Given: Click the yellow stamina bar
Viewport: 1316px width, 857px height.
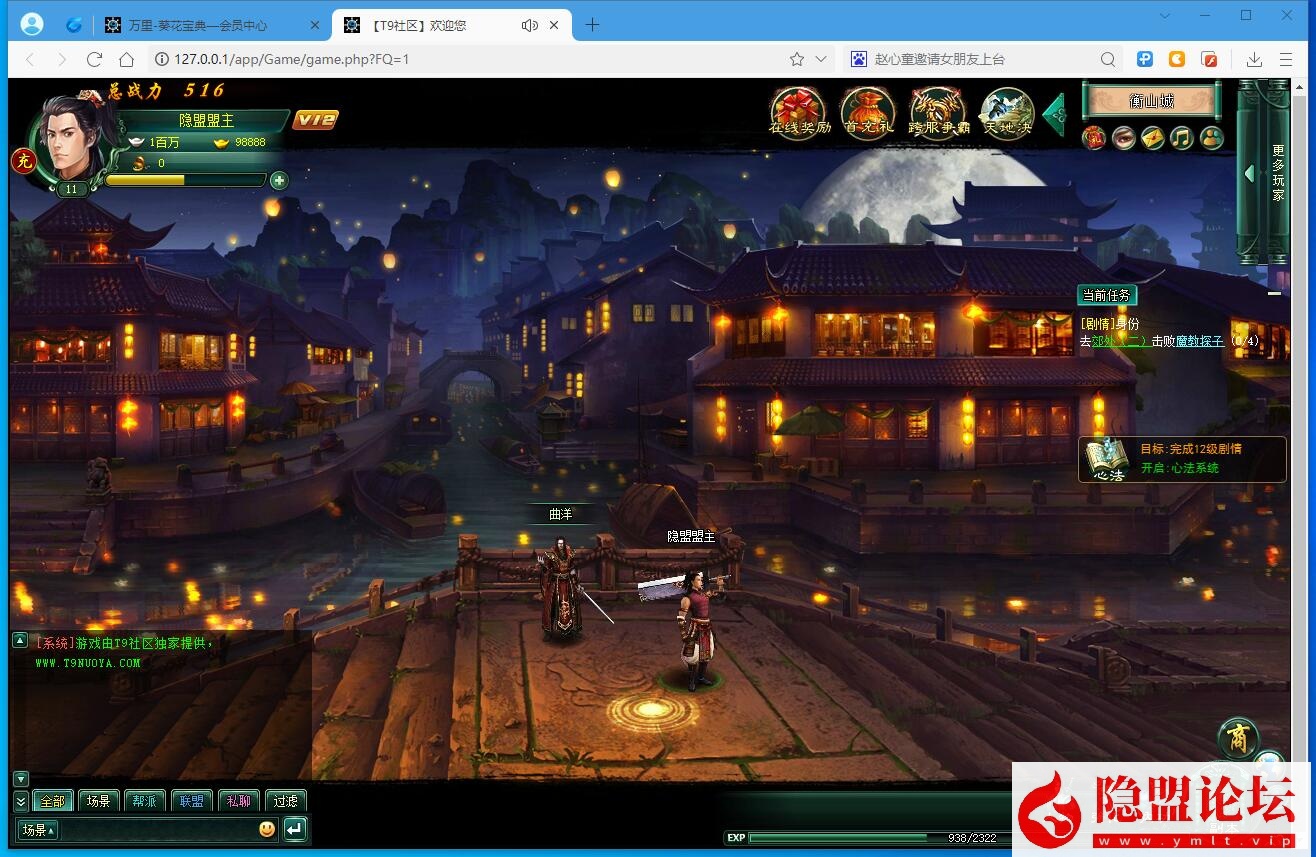Looking at the screenshot, I should 185,180.
